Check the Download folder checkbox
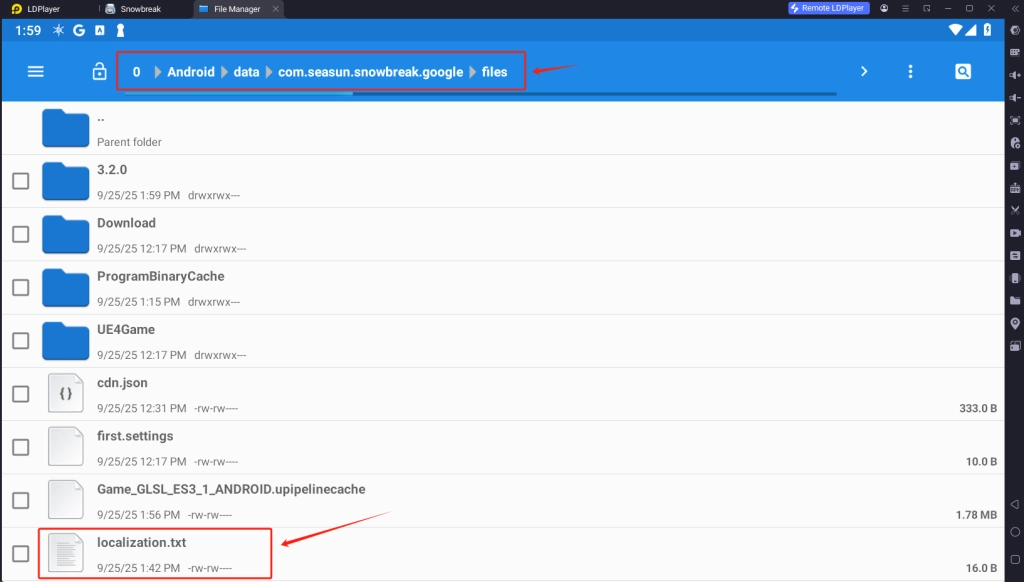 coord(21,234)
